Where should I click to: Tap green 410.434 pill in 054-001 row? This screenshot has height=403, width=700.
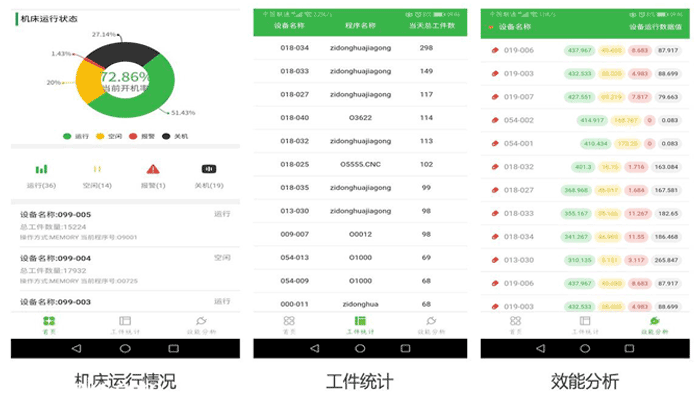click(x=596, y=143)
